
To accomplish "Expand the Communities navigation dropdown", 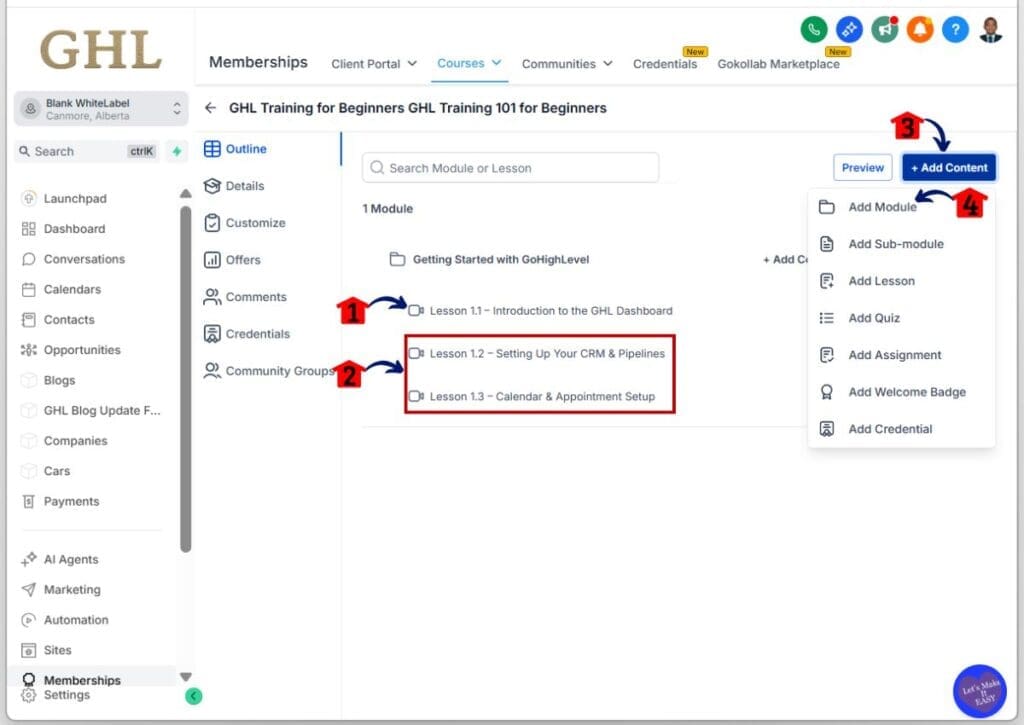I will tap(567, 63).
